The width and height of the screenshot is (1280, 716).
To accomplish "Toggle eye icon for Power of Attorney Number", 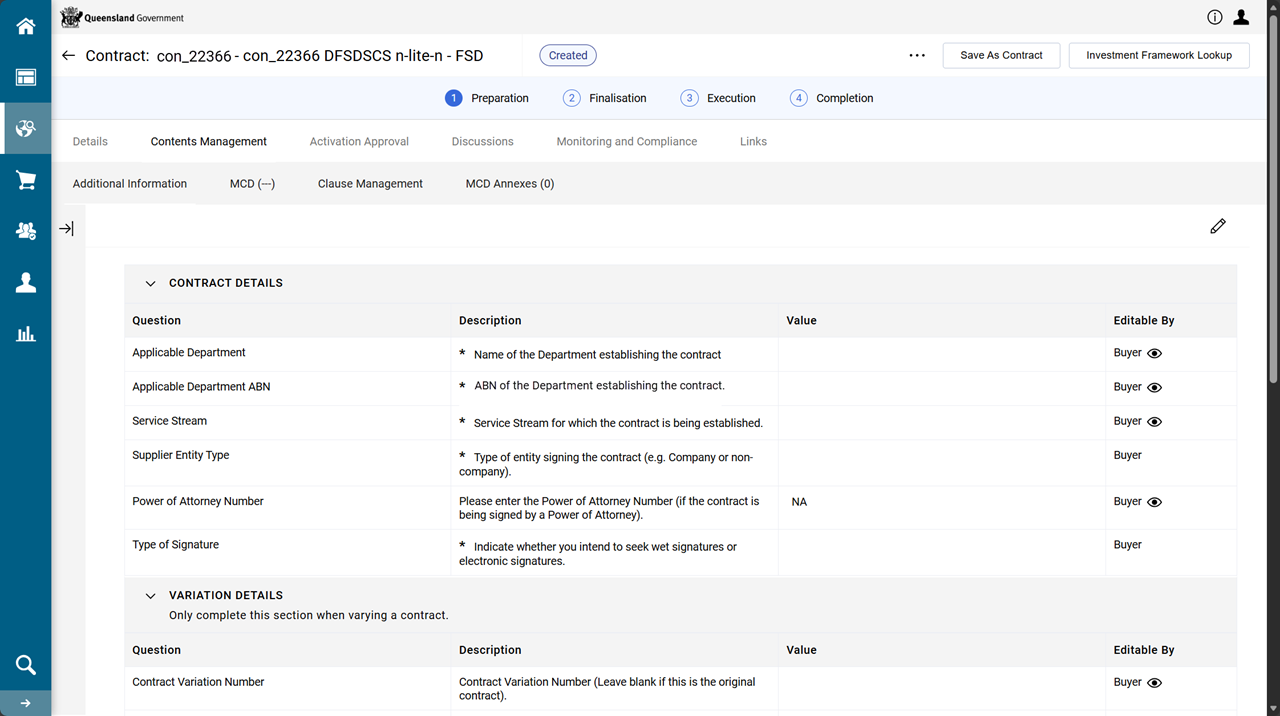I will tap(1154, 502).
